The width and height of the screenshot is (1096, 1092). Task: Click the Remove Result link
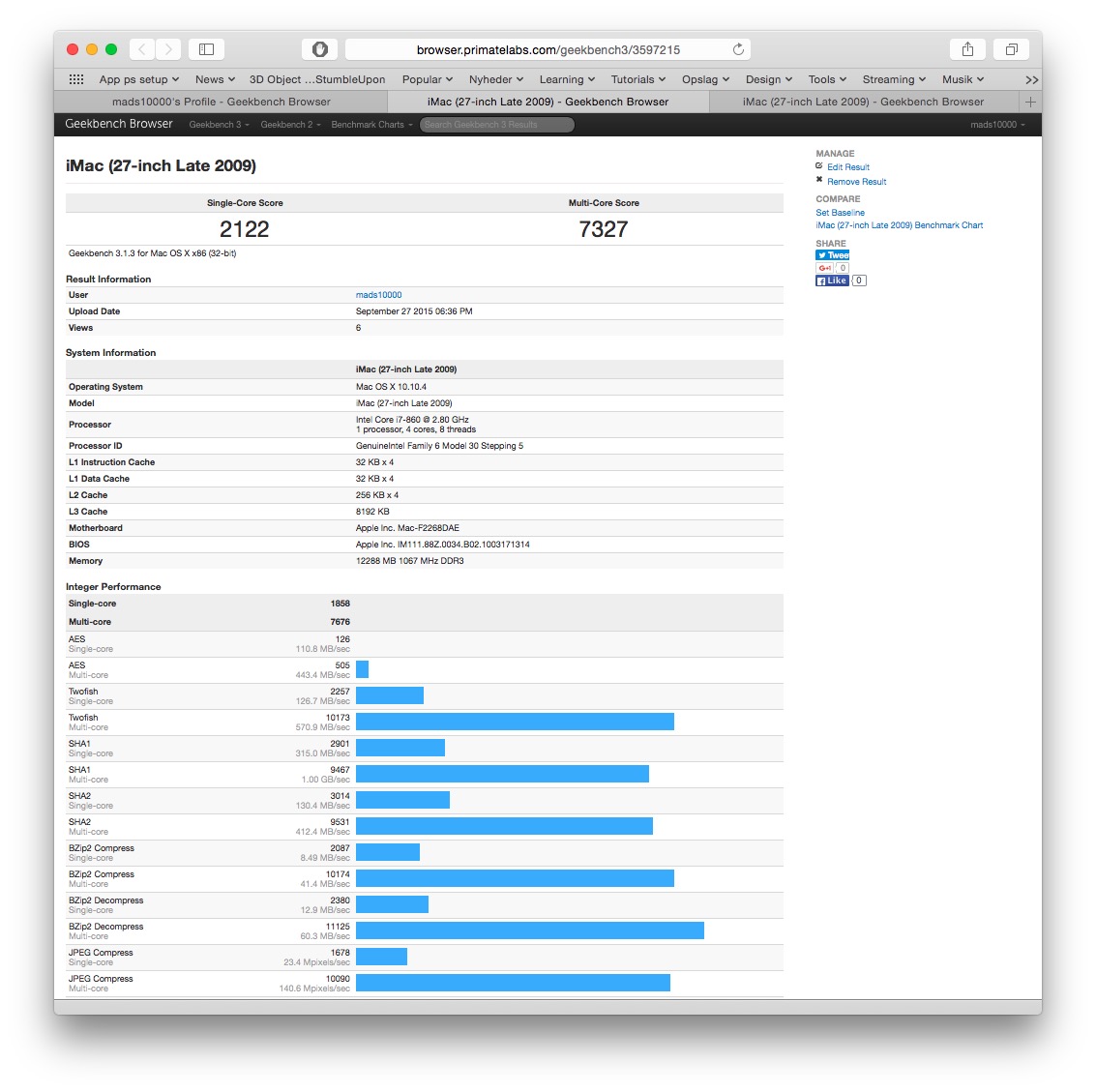pyautogui.click(x=856, y=182)
